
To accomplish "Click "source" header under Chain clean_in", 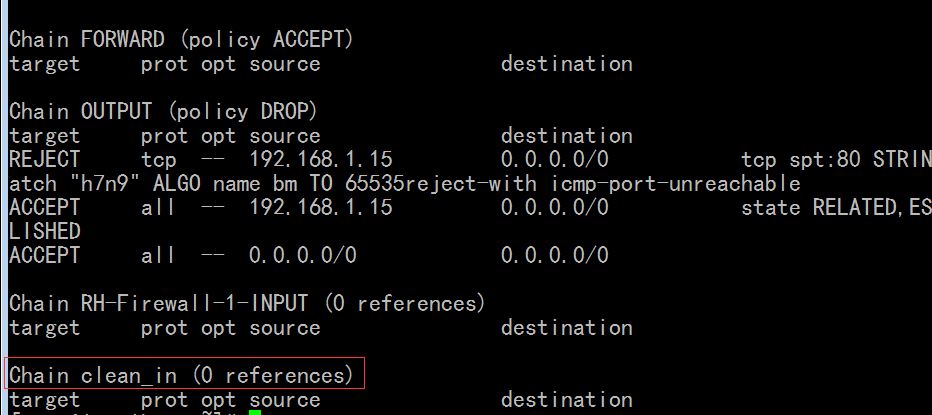I will (x=285, y=400).
